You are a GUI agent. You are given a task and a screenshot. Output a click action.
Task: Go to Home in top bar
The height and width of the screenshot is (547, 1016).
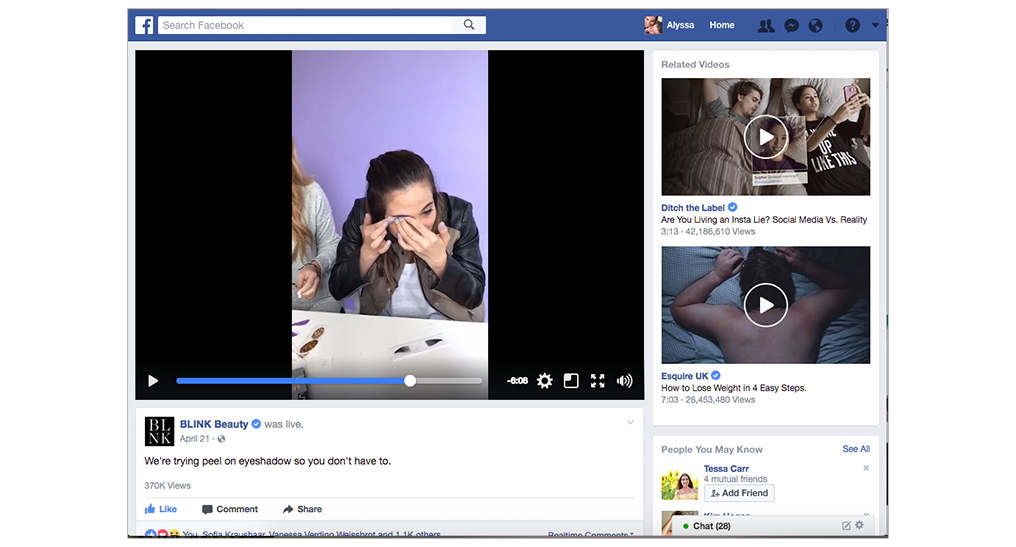coord(722,25)
